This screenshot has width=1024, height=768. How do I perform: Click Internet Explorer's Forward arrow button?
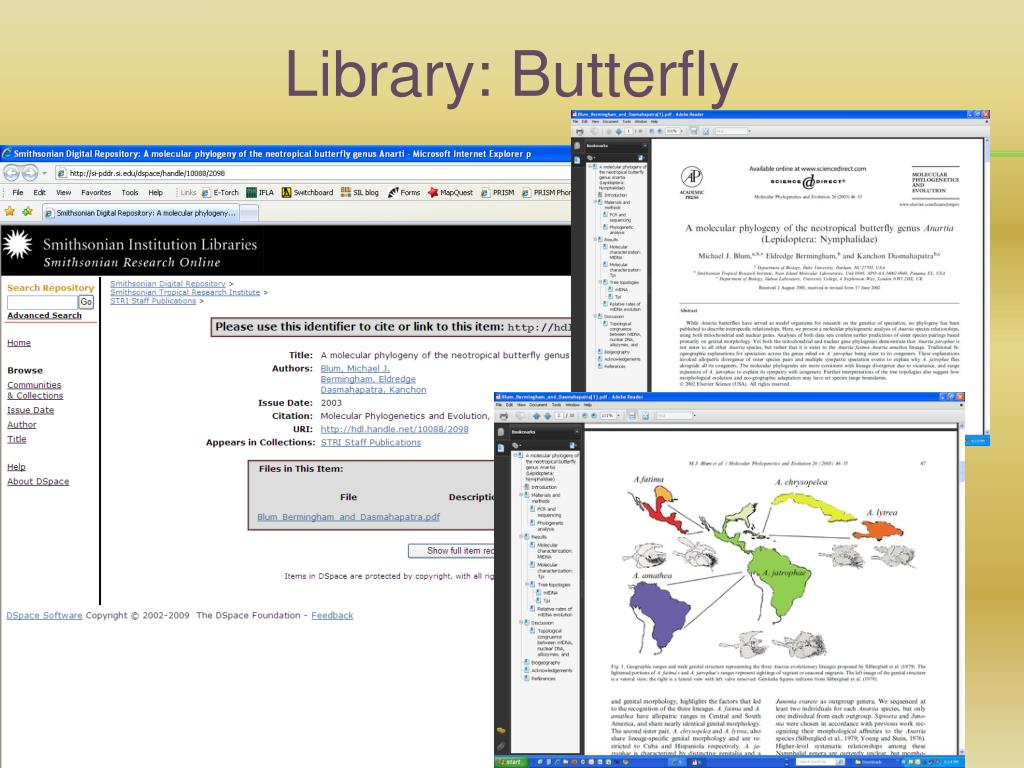pyautogui.click(x=29, y=173)
